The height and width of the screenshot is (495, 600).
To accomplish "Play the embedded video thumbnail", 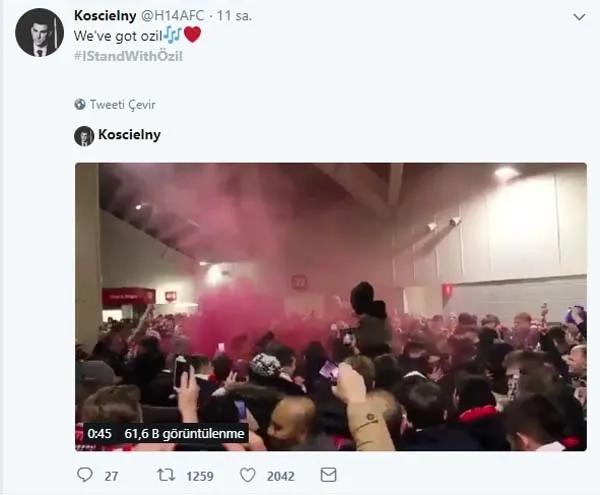I will [x=331, y=307].
